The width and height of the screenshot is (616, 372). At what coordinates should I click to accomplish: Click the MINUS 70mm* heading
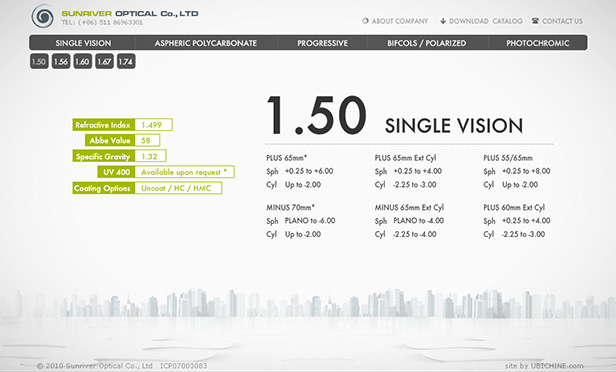[290, 207]
